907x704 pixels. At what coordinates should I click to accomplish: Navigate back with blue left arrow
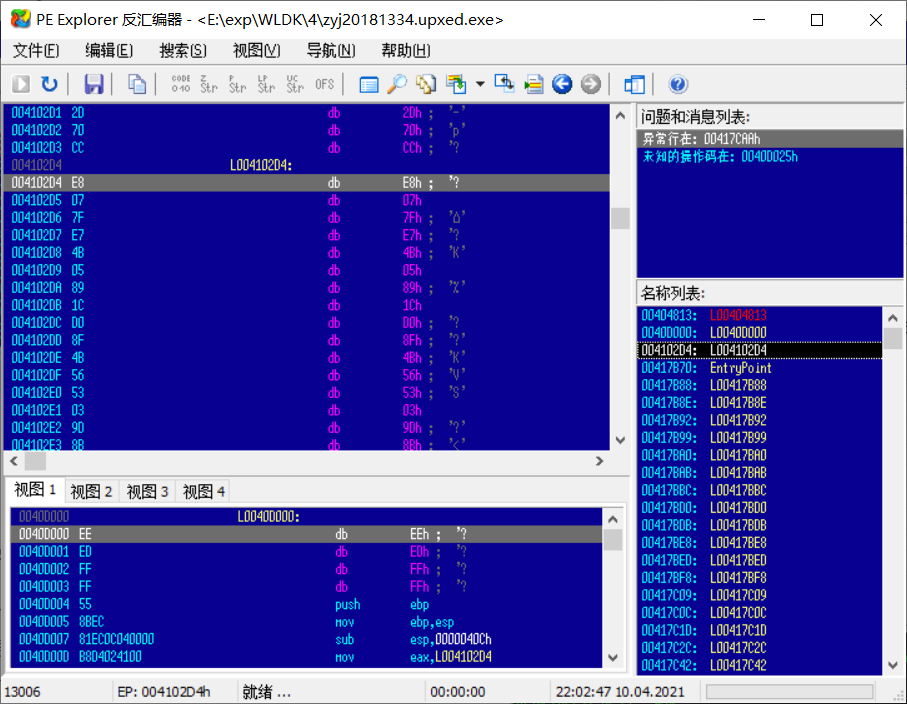562,84
